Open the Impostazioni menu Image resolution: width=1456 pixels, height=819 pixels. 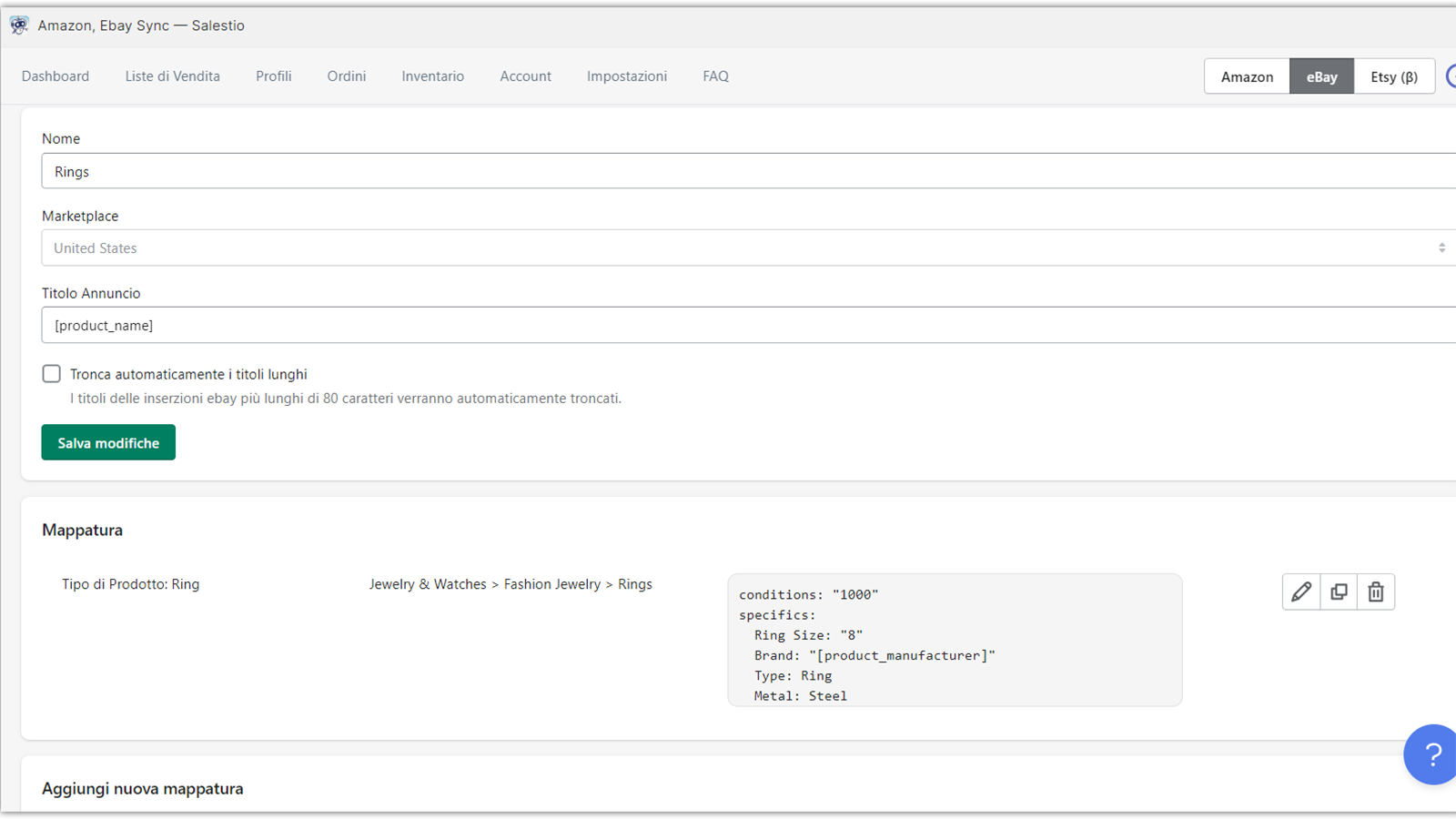click(627, 76)
